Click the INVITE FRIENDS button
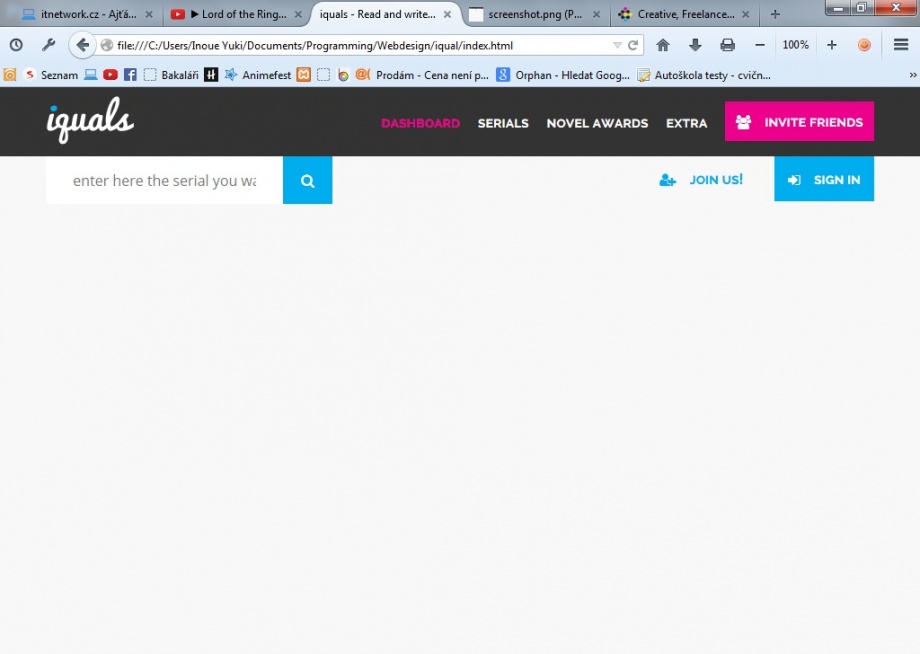This screenshot has width=920, height=654. [799, 121]
